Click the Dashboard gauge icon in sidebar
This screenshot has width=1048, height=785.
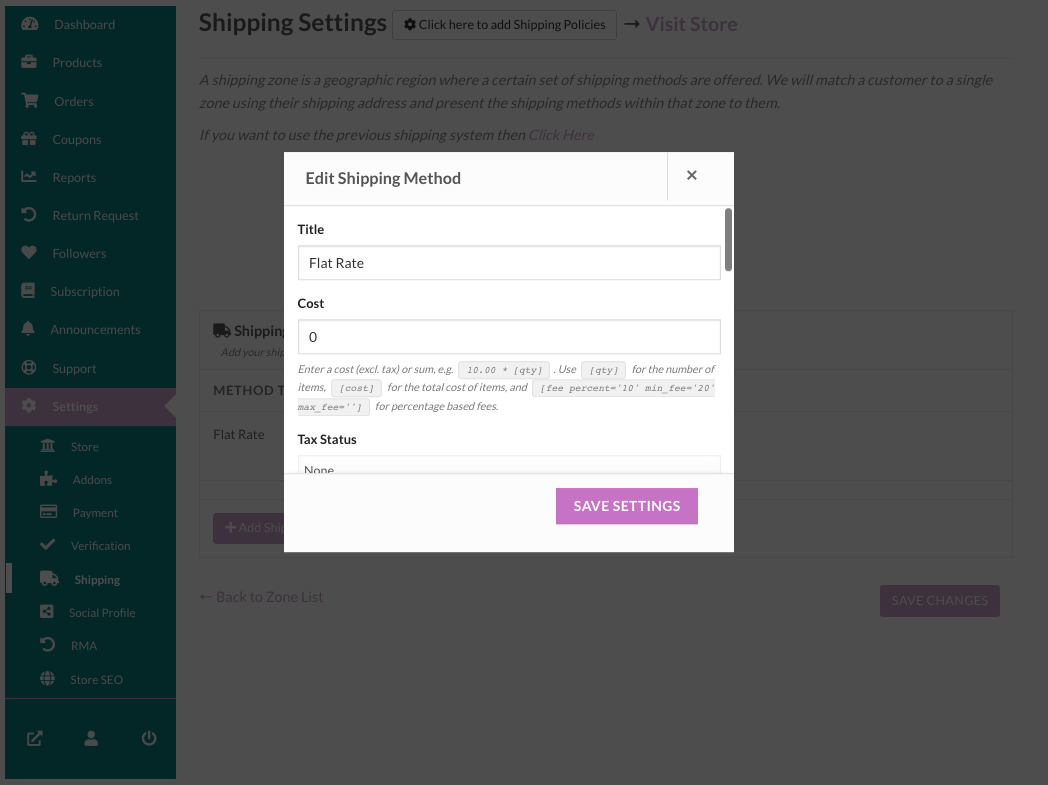pyautogui.click(x=29, y=24)
